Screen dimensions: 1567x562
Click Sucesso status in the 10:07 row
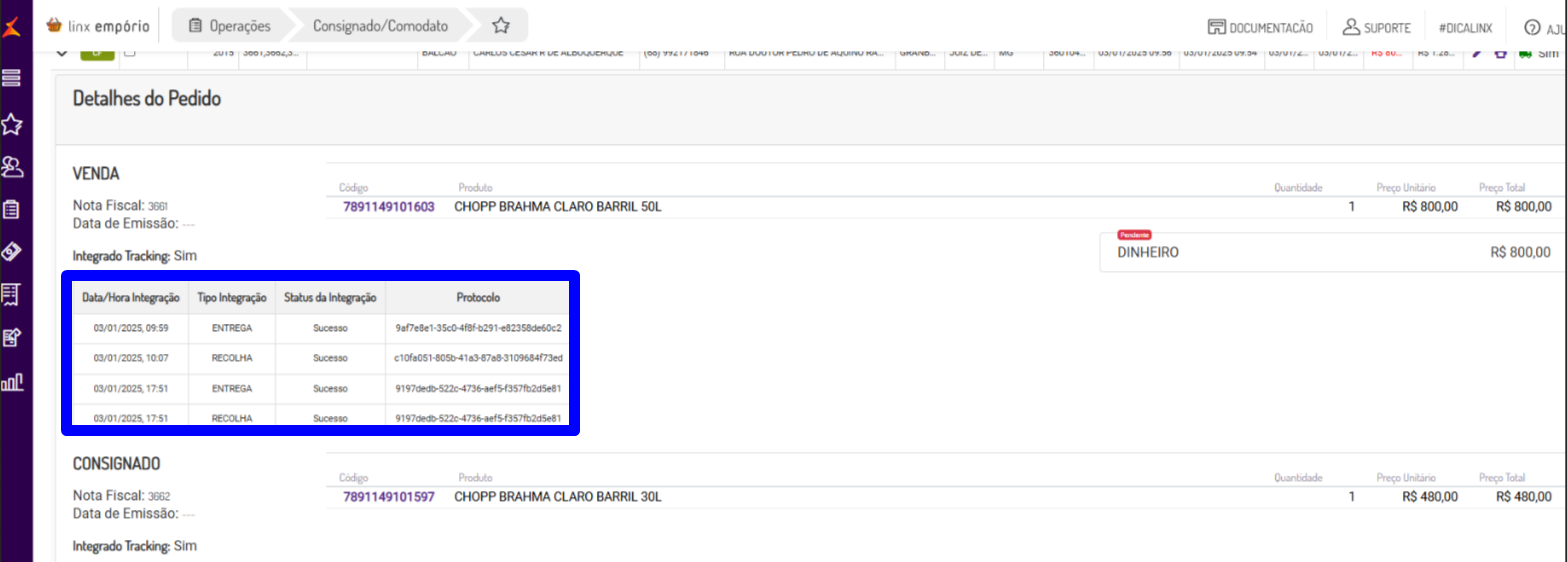330,358
